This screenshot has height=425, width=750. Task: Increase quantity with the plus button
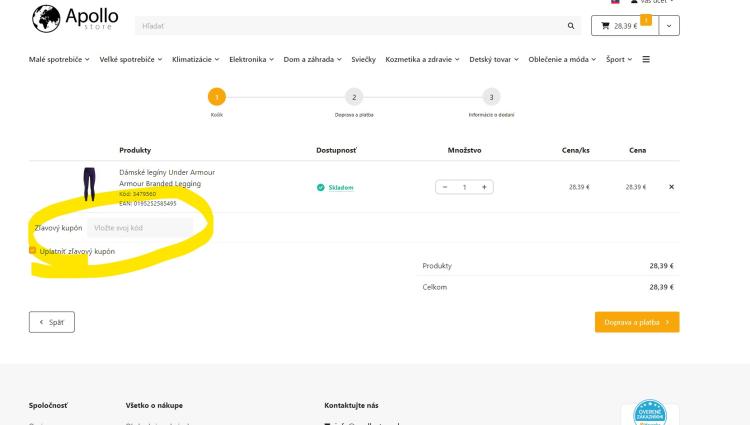pyautogui.click(x=484, y=187)
